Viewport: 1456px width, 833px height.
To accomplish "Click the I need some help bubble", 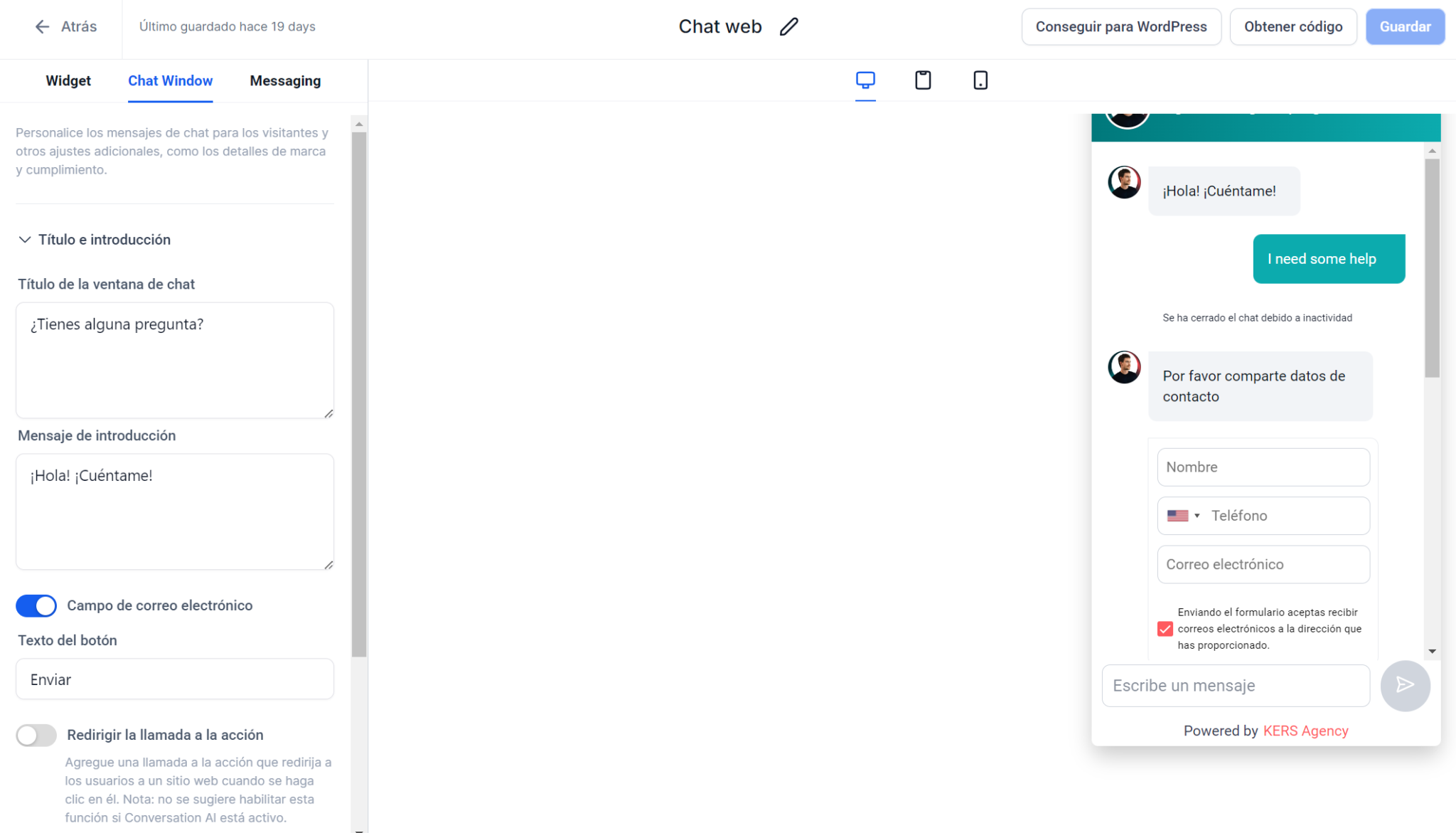I will (1329, 259).
